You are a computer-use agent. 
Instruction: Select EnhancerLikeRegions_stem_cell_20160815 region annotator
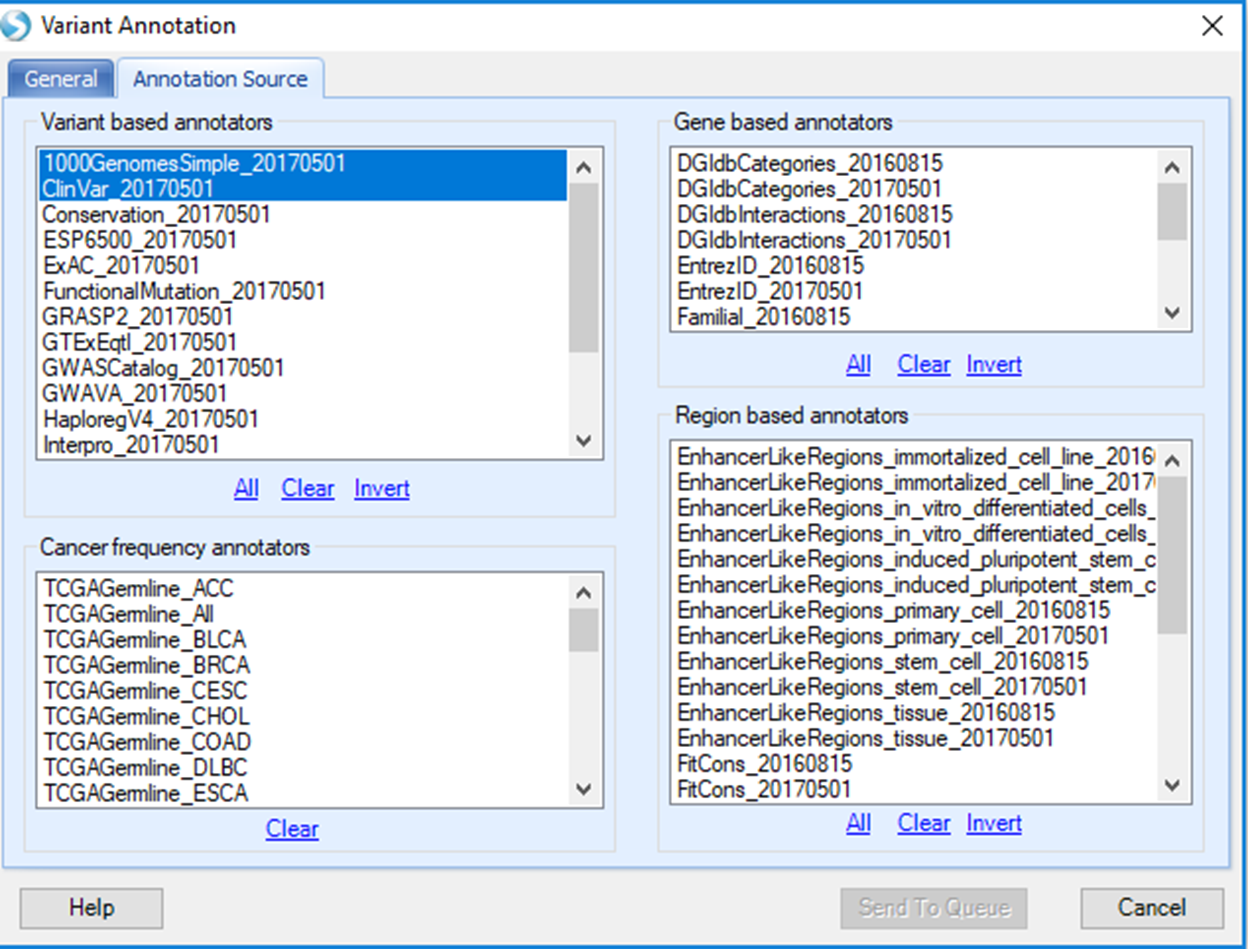(x=915, y=662)
